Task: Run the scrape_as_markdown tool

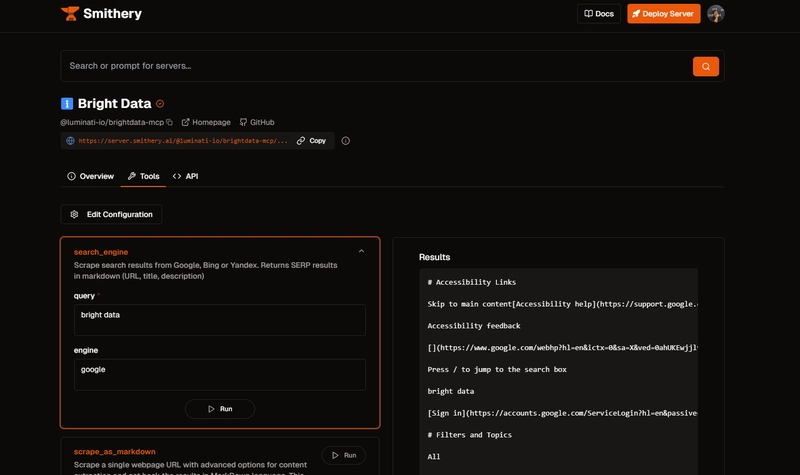Action: pyautogui.click(x=343, y=455)
